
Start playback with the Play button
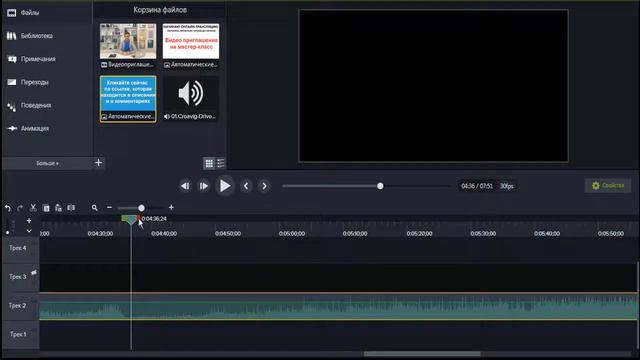(224, 186)
